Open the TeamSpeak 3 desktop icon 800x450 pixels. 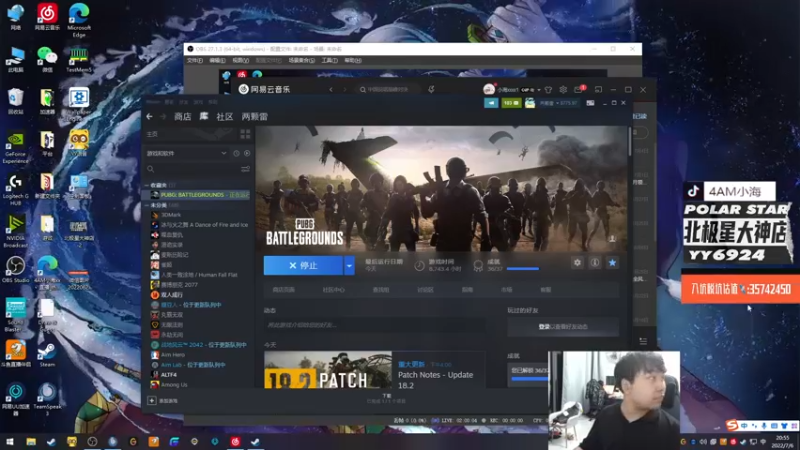(47, 399)
